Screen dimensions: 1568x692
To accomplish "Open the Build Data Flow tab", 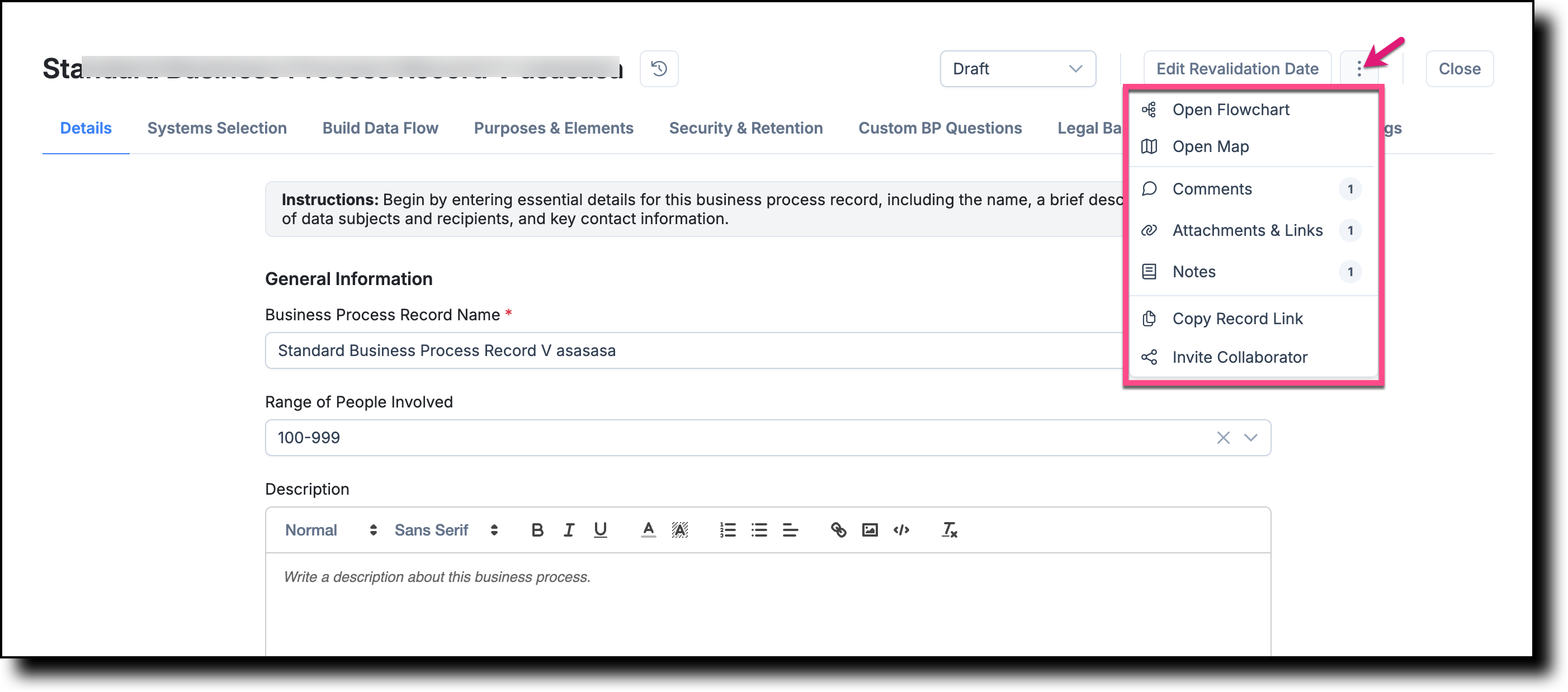I will point(380,129).
